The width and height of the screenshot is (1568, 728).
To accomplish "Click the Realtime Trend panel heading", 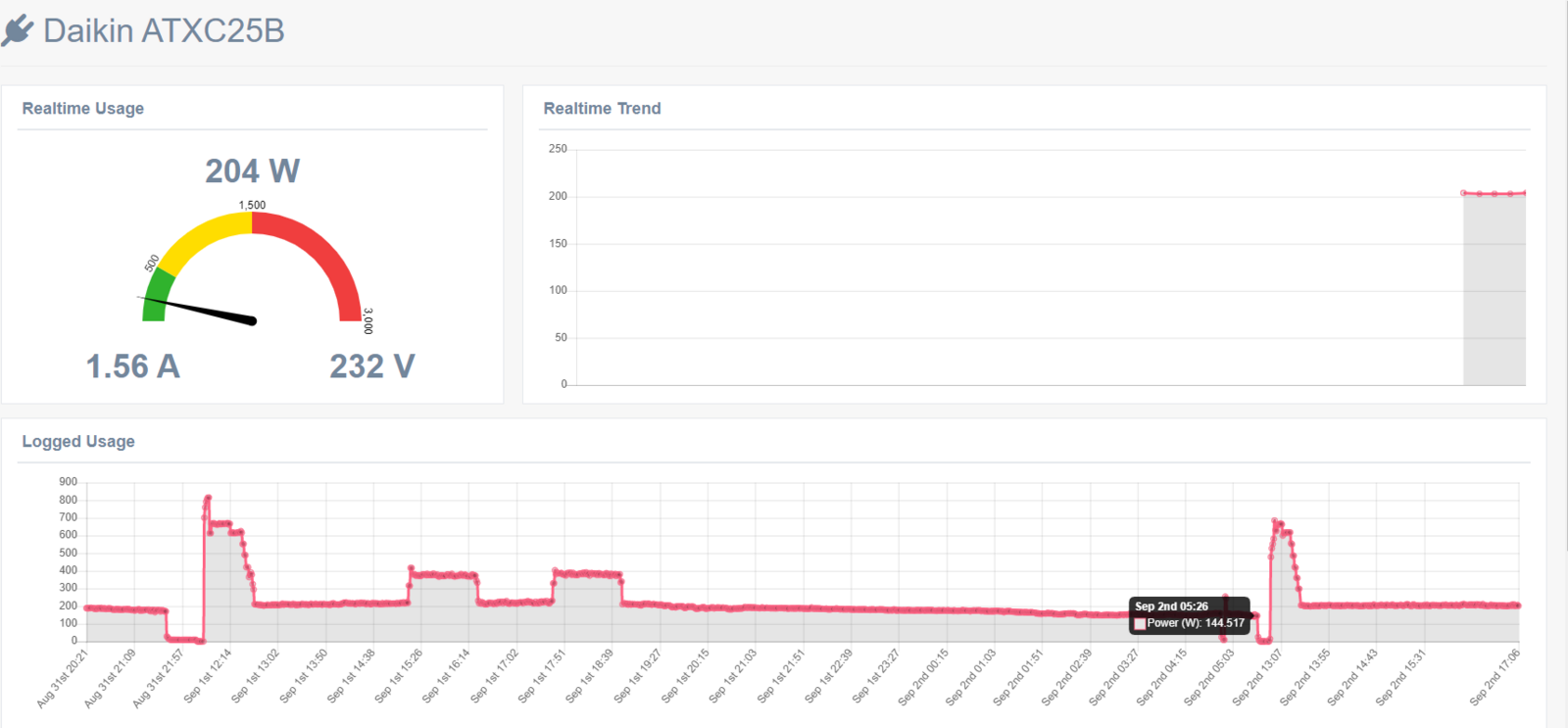I will pyautogui.click(x=602, y=109).
